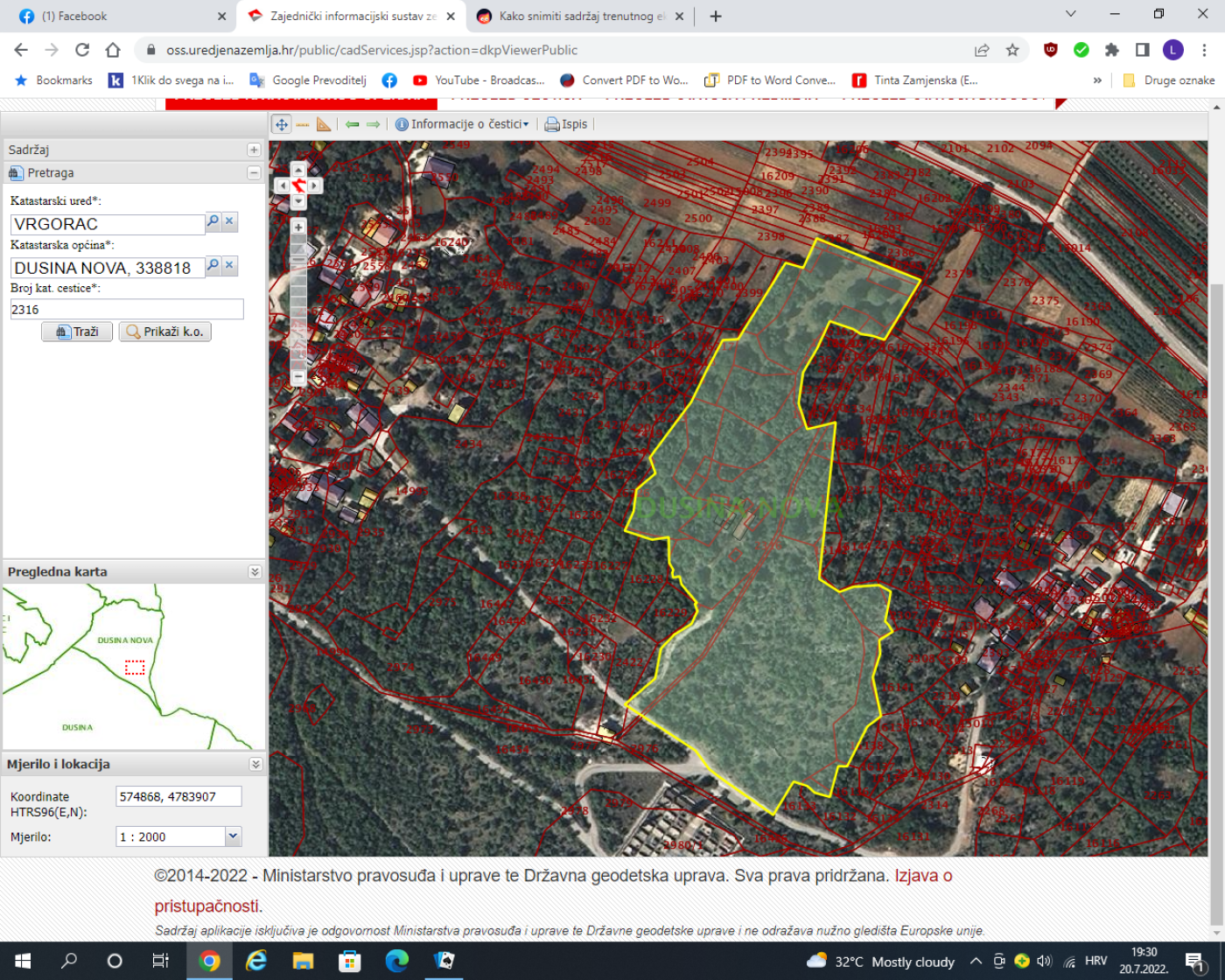Expand the Sadržaj panel

click(254, 150)
